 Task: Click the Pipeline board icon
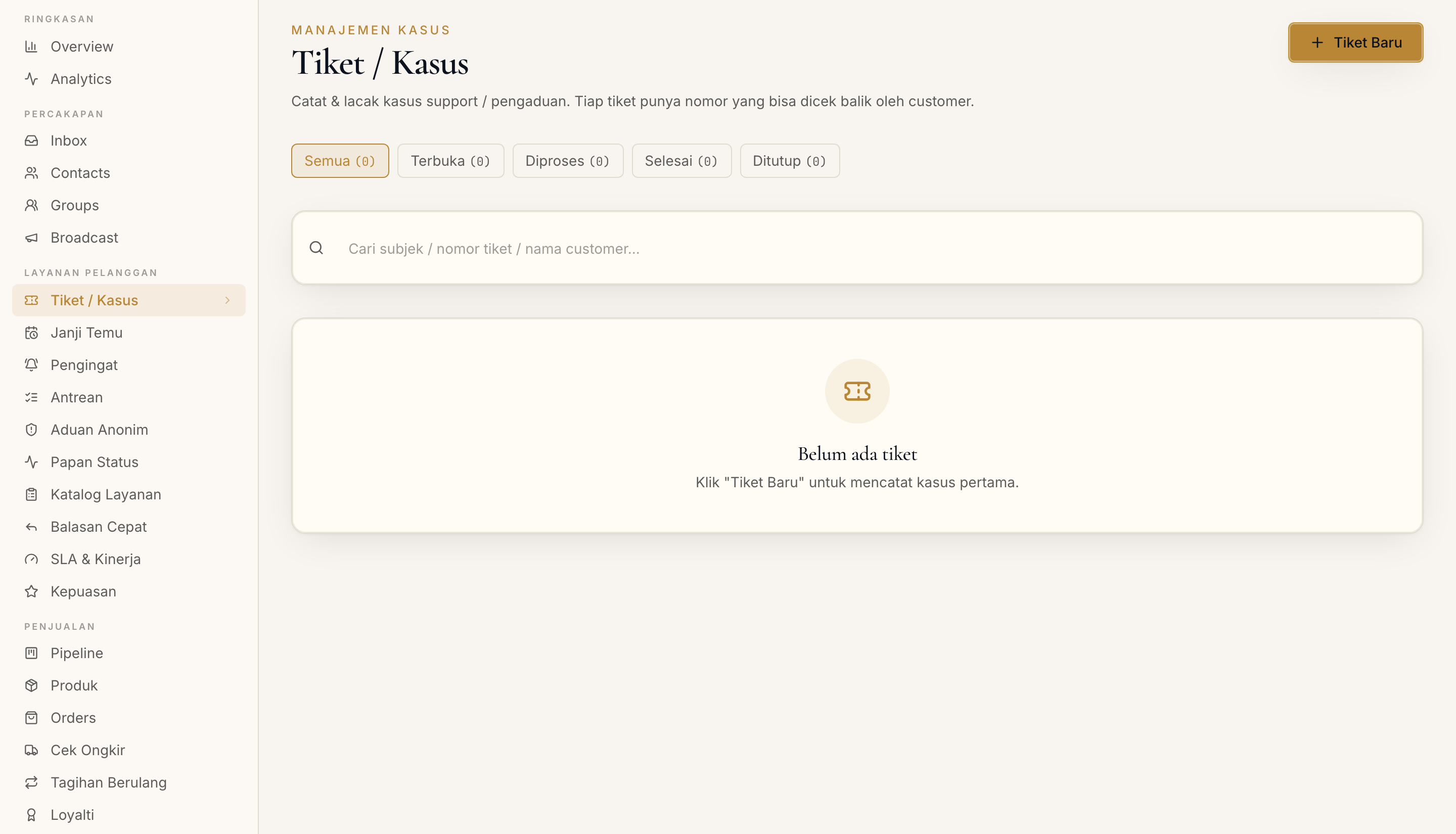coord(31,653)
